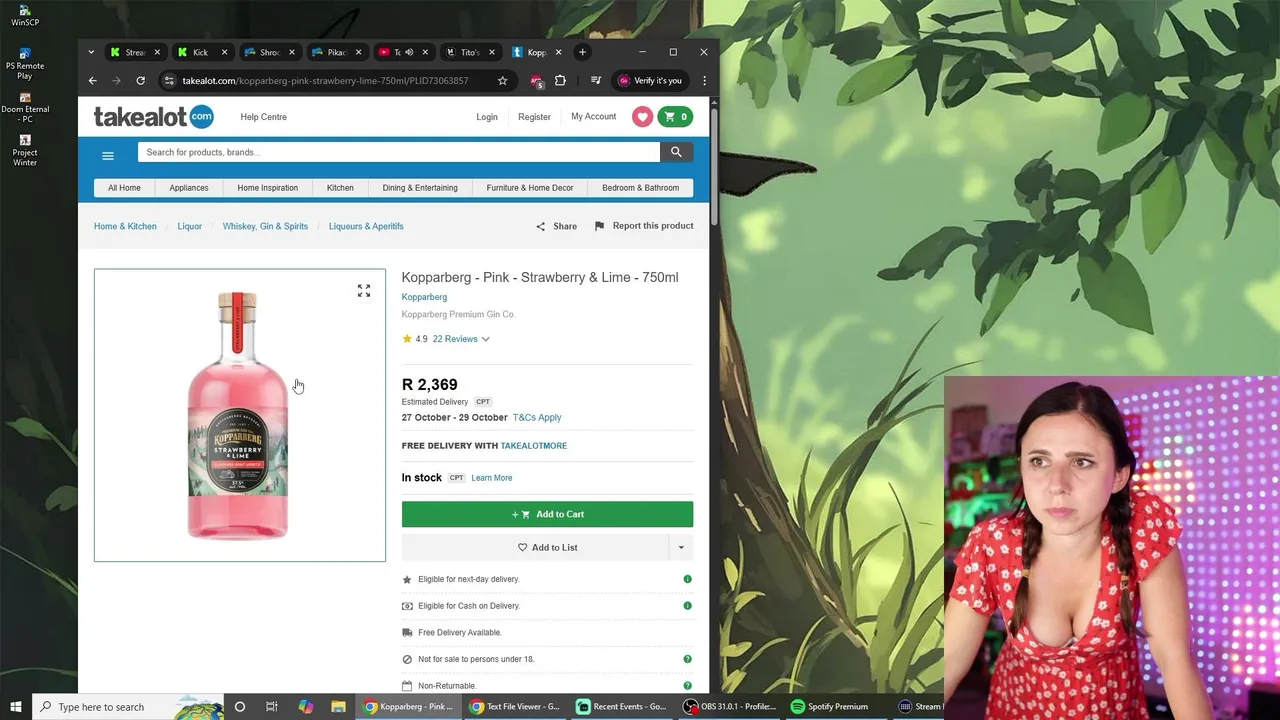Open the takealot hamburger menu
The image size is (1280, 720).
coord(108,155)
